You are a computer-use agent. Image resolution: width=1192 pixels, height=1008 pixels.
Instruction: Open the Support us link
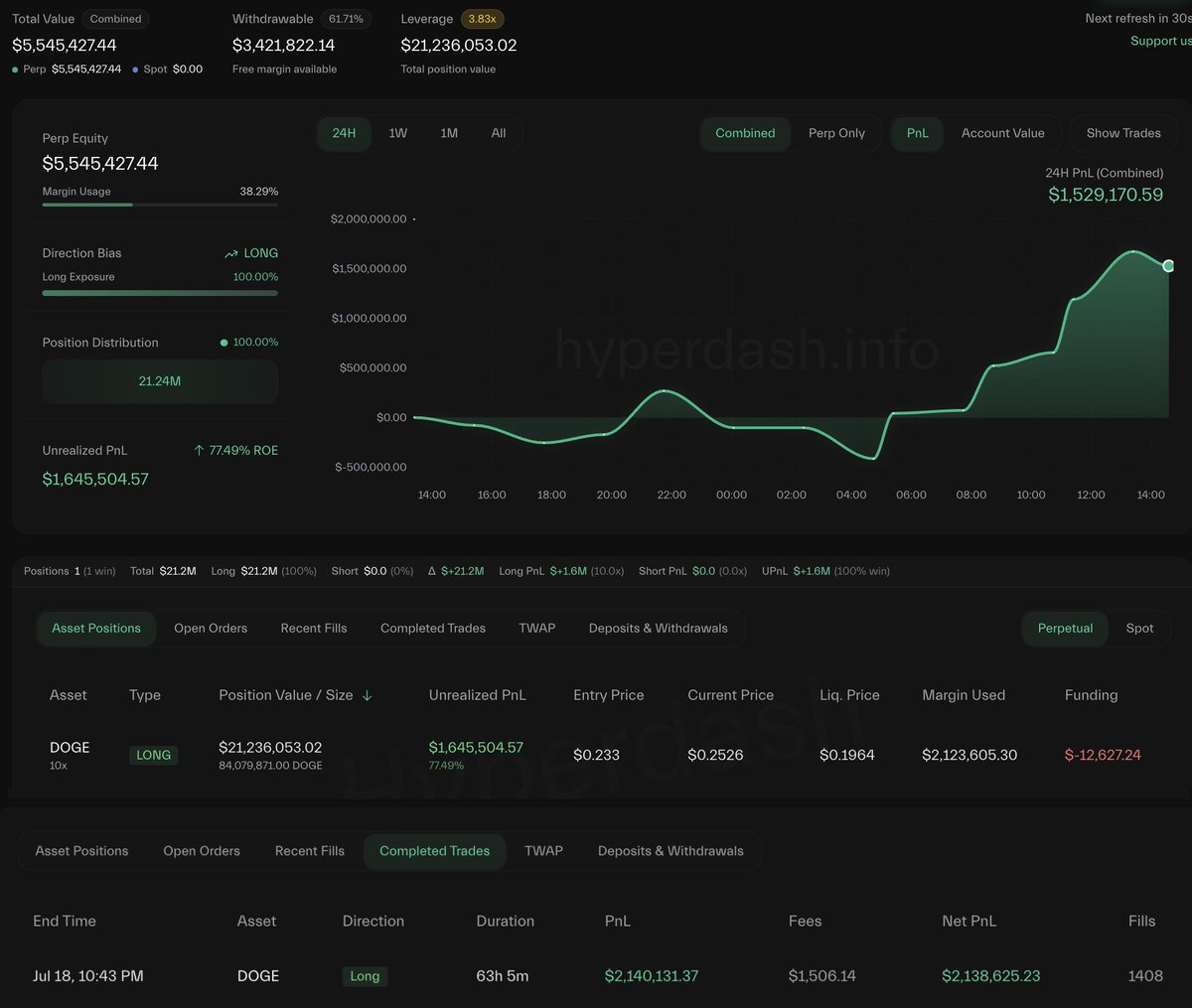point(1160,41)
